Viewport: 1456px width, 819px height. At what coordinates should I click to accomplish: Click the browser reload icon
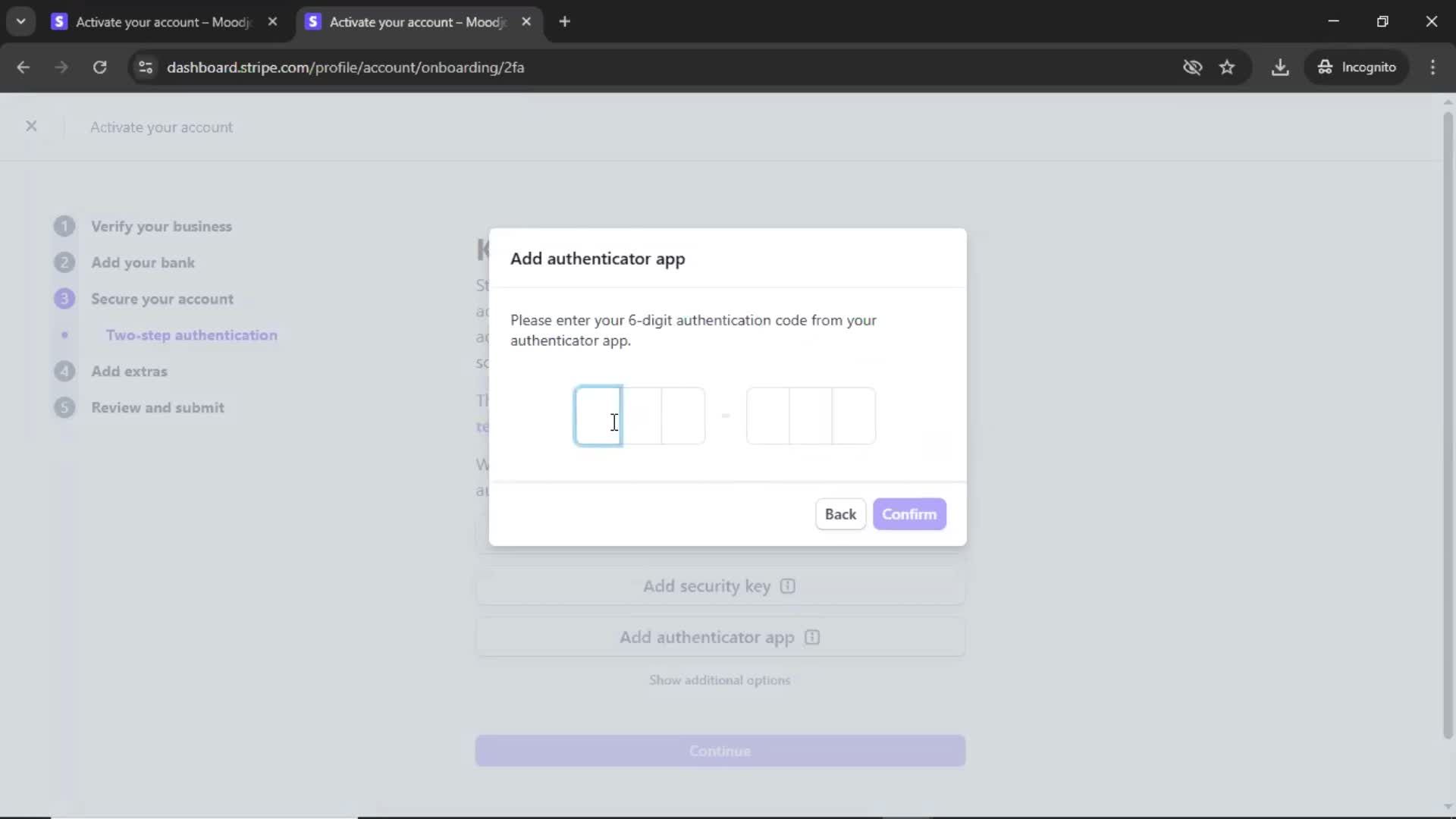click(x=99, y=67)
